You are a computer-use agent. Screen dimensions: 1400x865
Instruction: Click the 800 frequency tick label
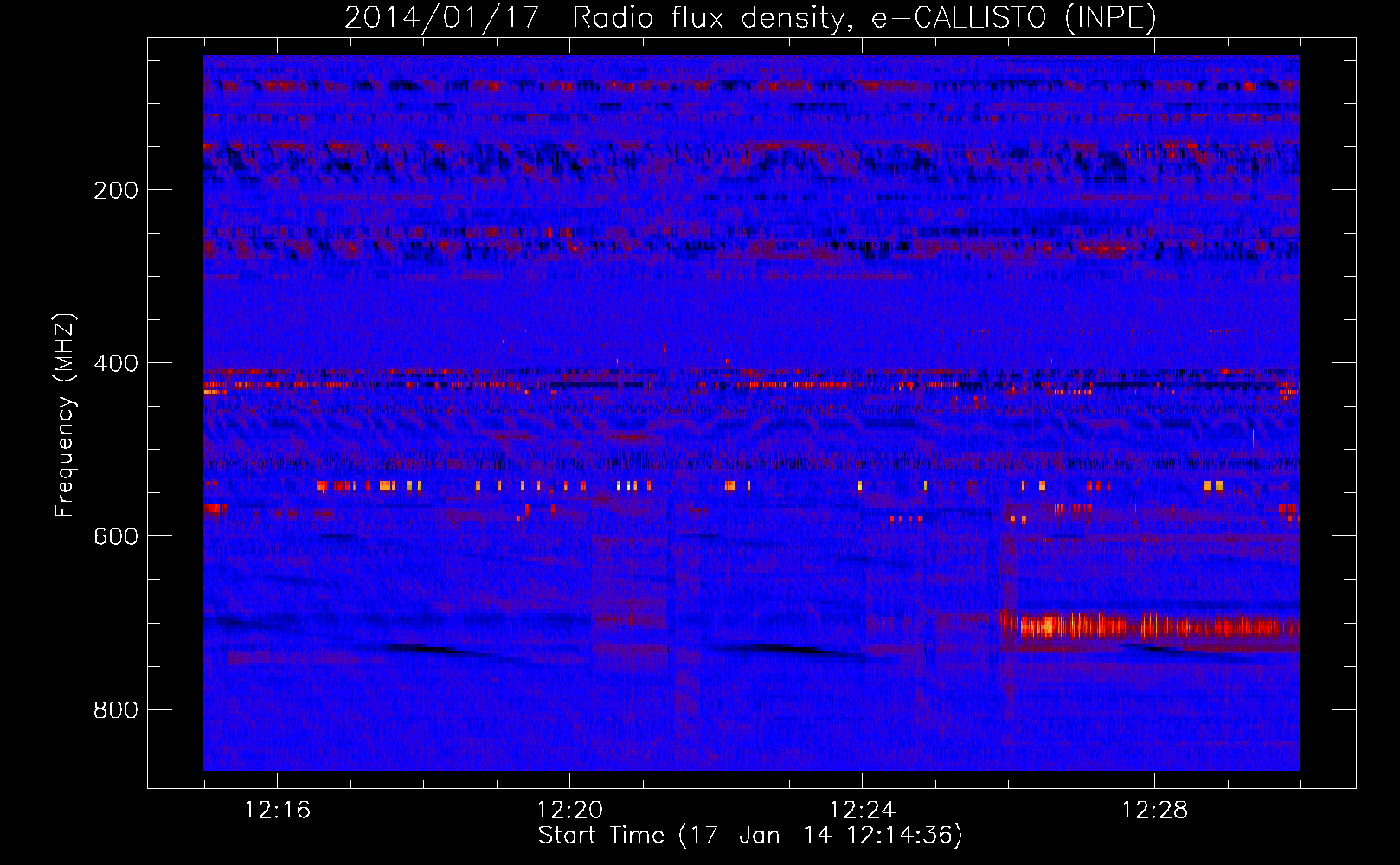116,710
